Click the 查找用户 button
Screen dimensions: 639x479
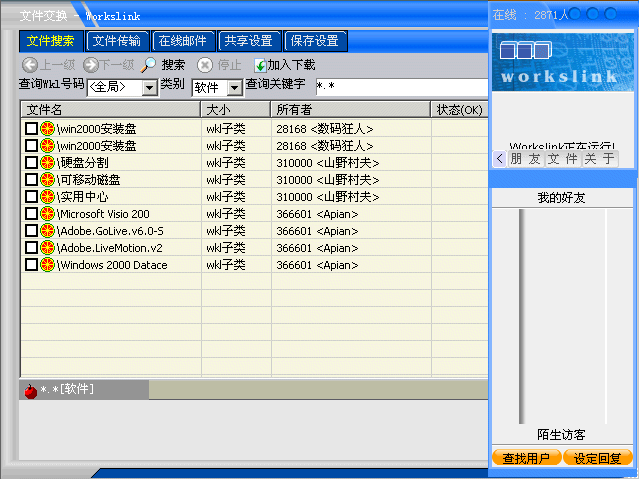(526, 458)
